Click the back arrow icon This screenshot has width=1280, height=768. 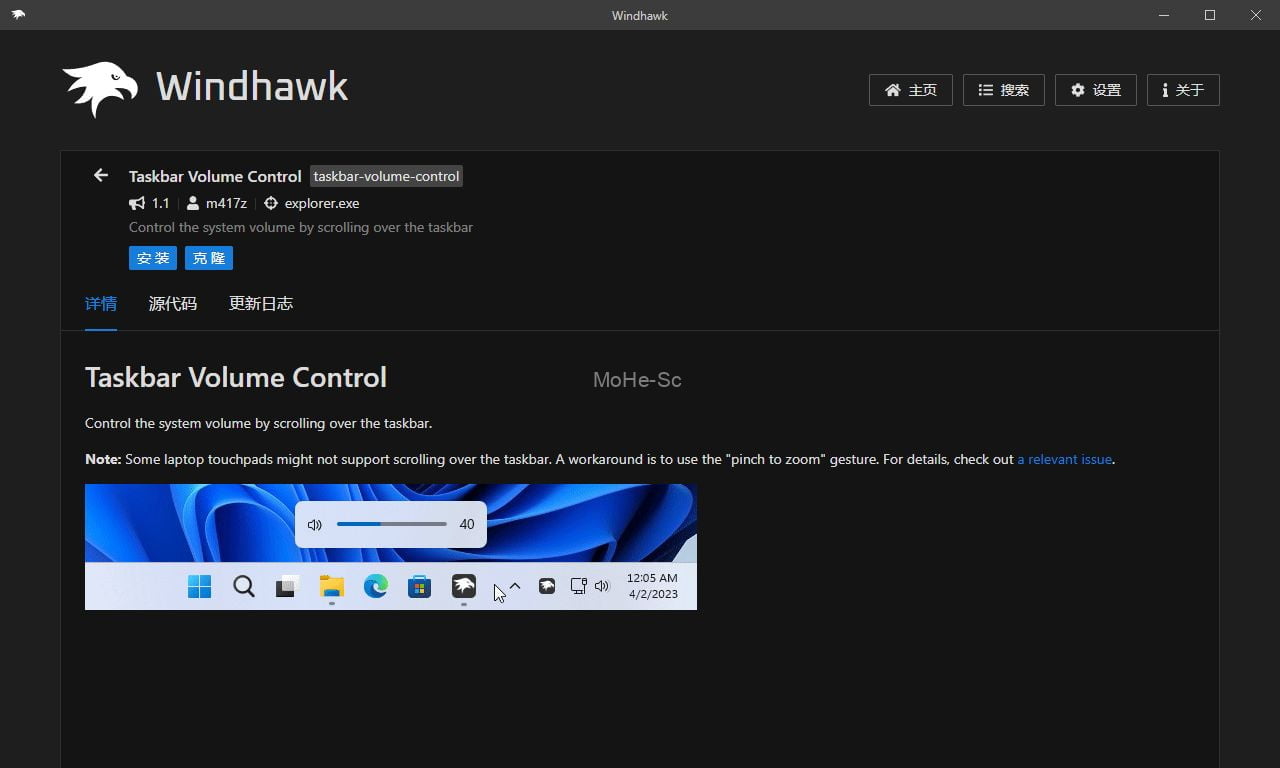[x=100, y=176]
